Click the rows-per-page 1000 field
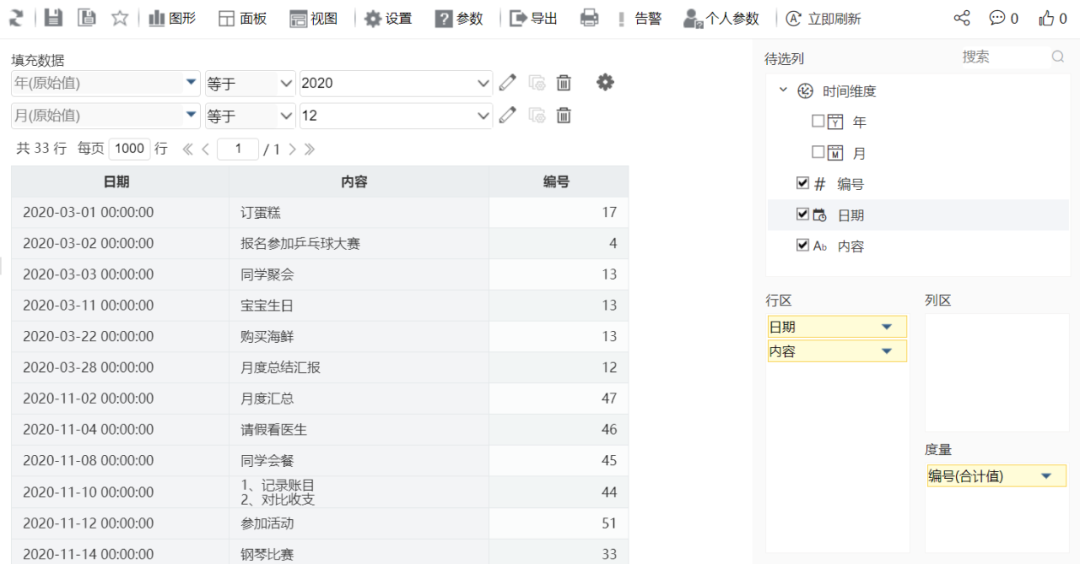 [129, 149]
